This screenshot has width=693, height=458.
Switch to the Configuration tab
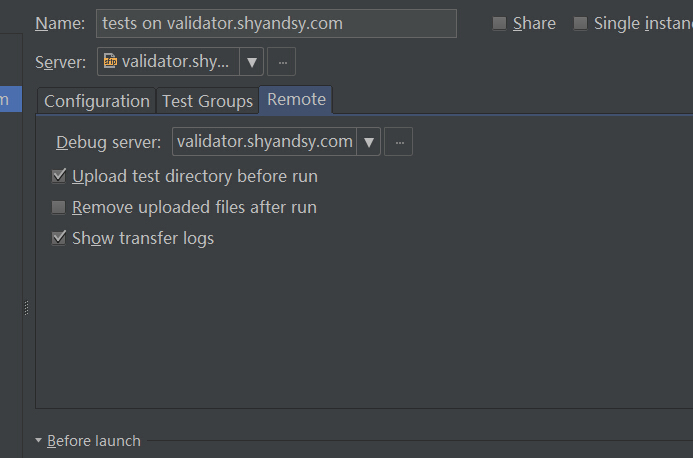tap(97, 101)
